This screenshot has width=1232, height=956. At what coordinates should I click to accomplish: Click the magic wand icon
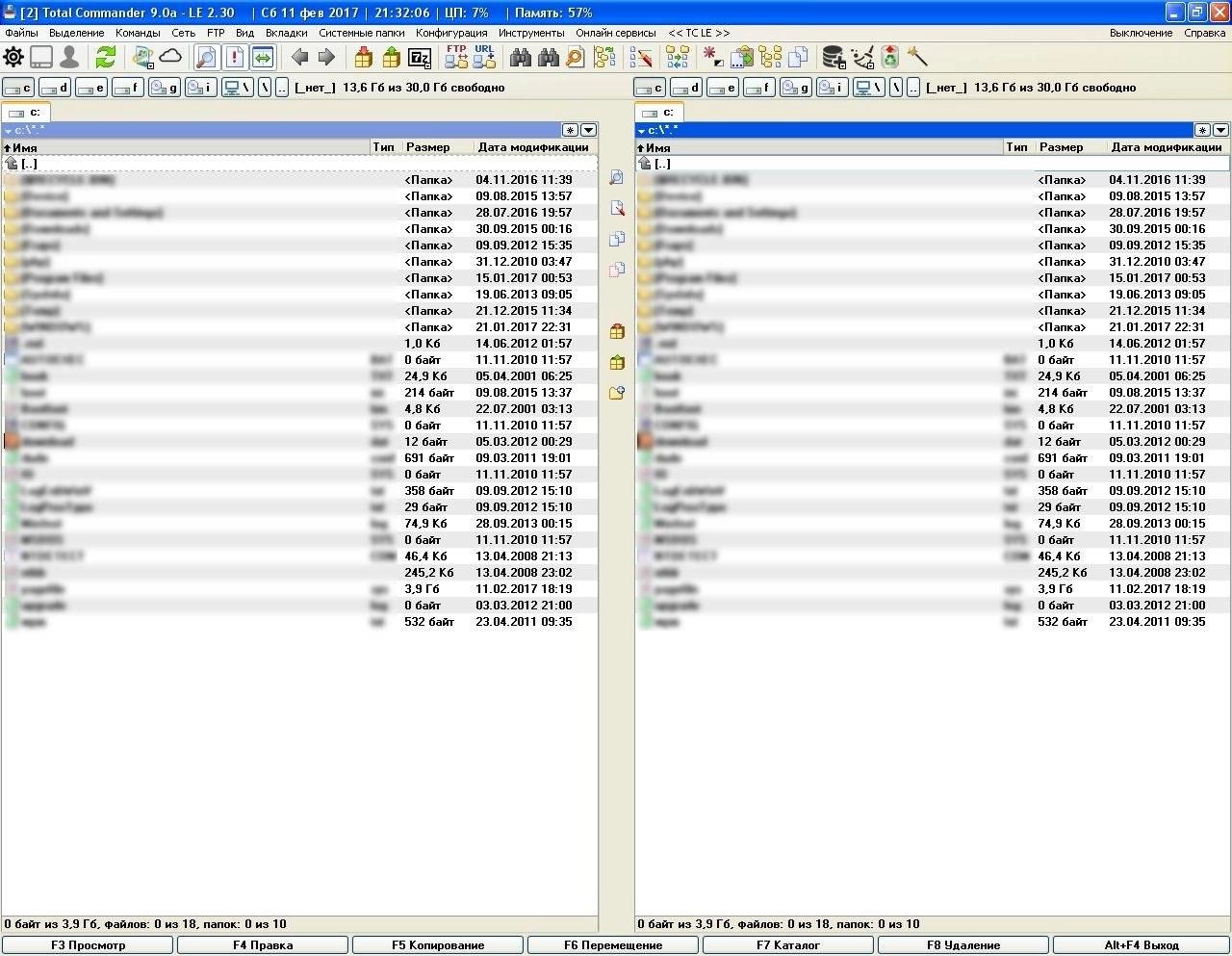pyautogui.click(x=917, y=57)
